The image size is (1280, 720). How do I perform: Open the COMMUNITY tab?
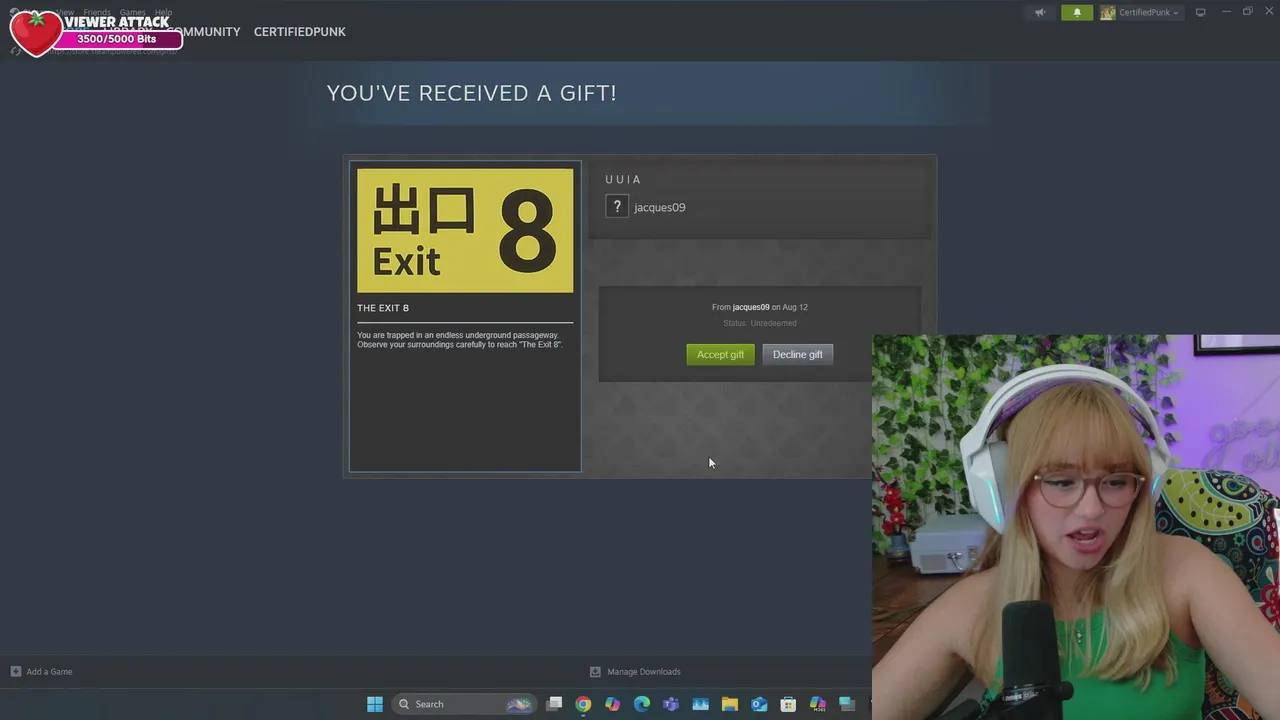click(204, 32)
